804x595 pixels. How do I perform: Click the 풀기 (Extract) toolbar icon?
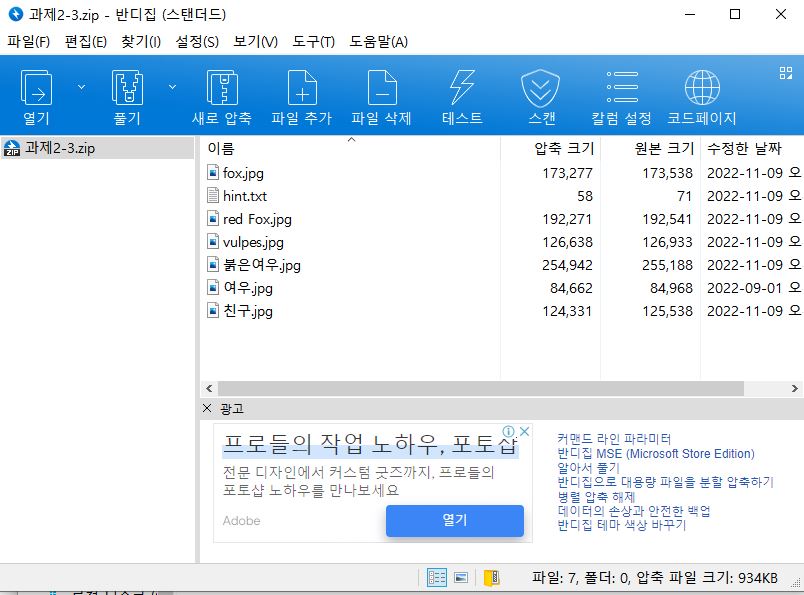coord(127,97)
